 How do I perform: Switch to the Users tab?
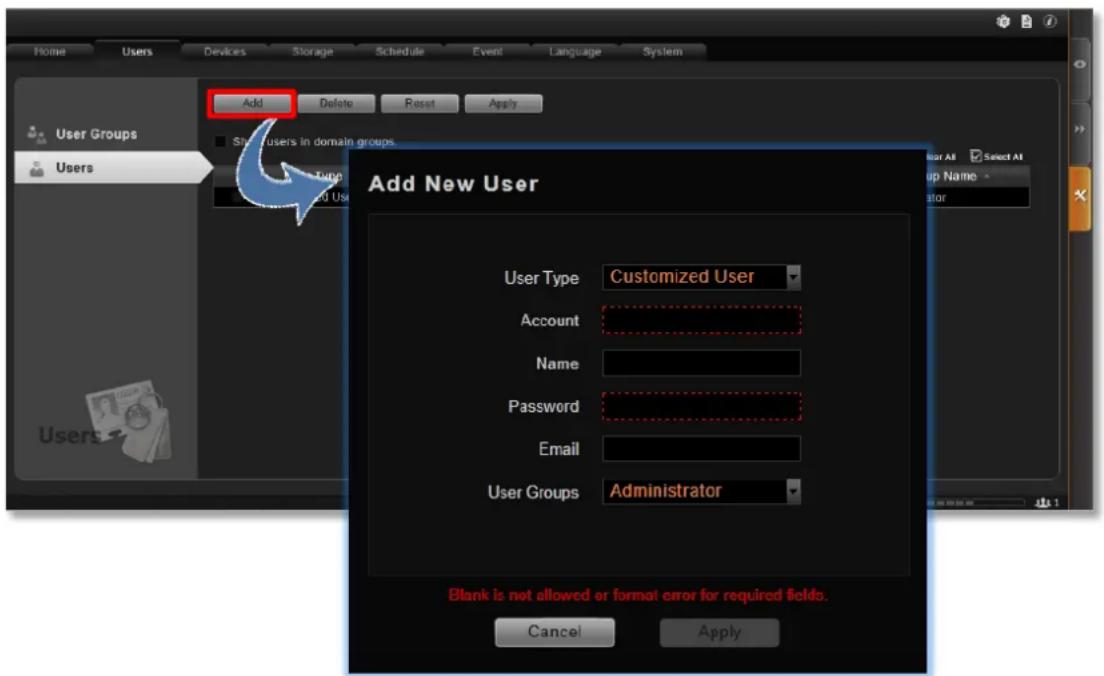[x=137, y=51]
